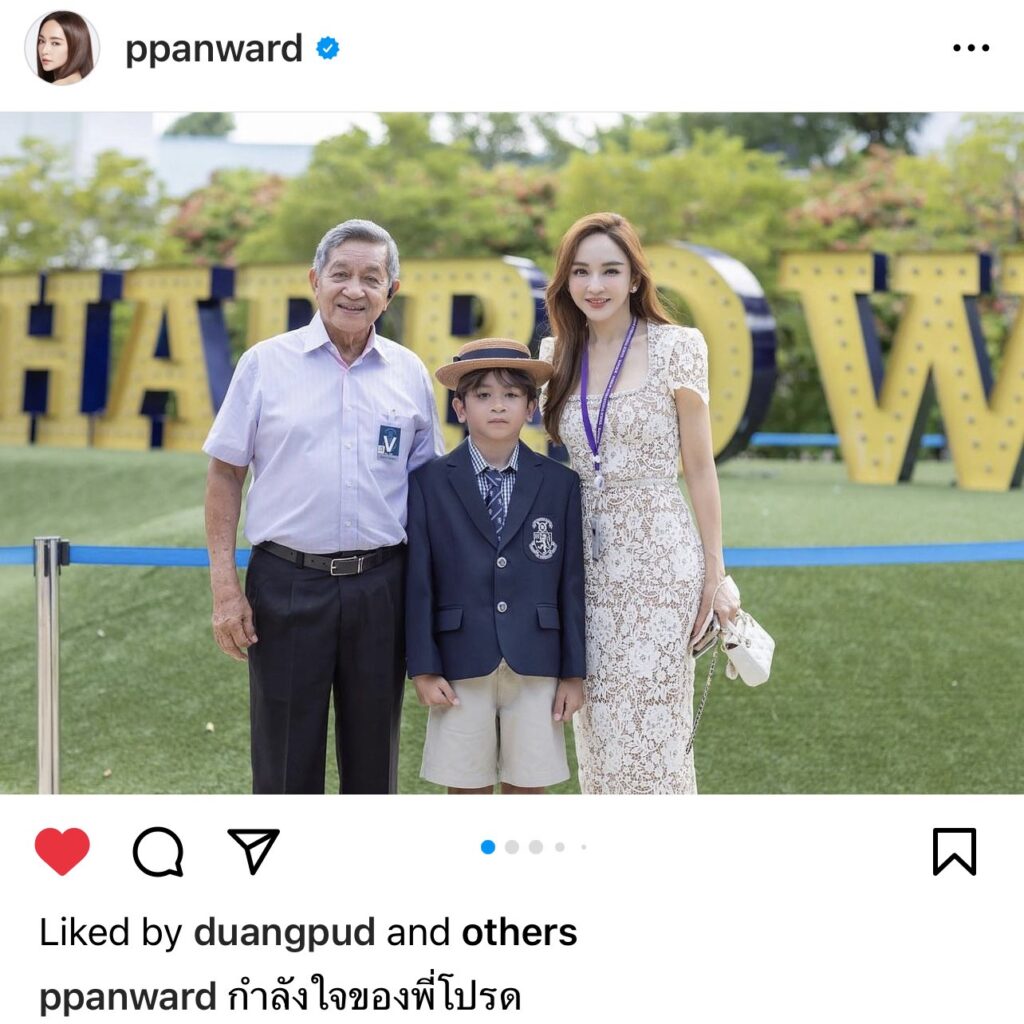Save post with the bookmark icon
Screen dimensions: 1024x1024
[x=954, y=851]
